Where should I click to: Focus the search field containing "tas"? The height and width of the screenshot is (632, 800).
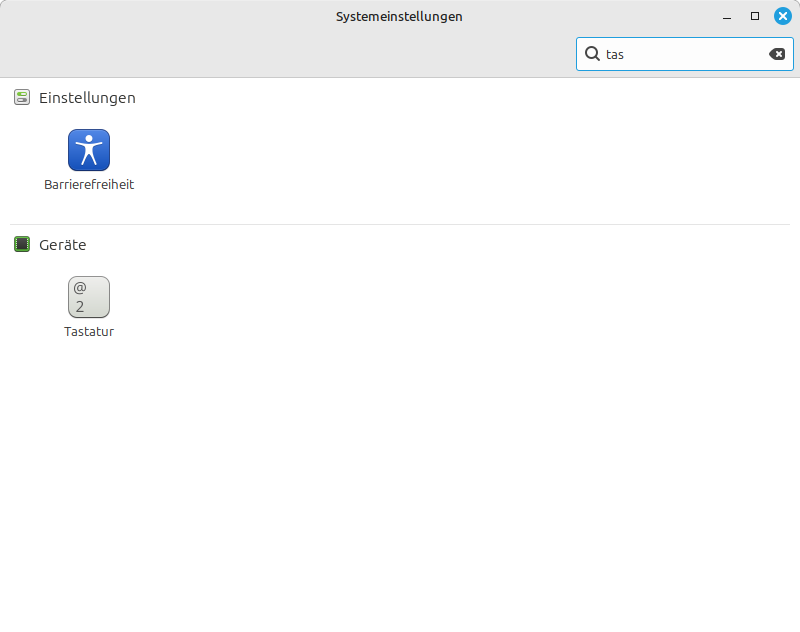pos(680,54)
